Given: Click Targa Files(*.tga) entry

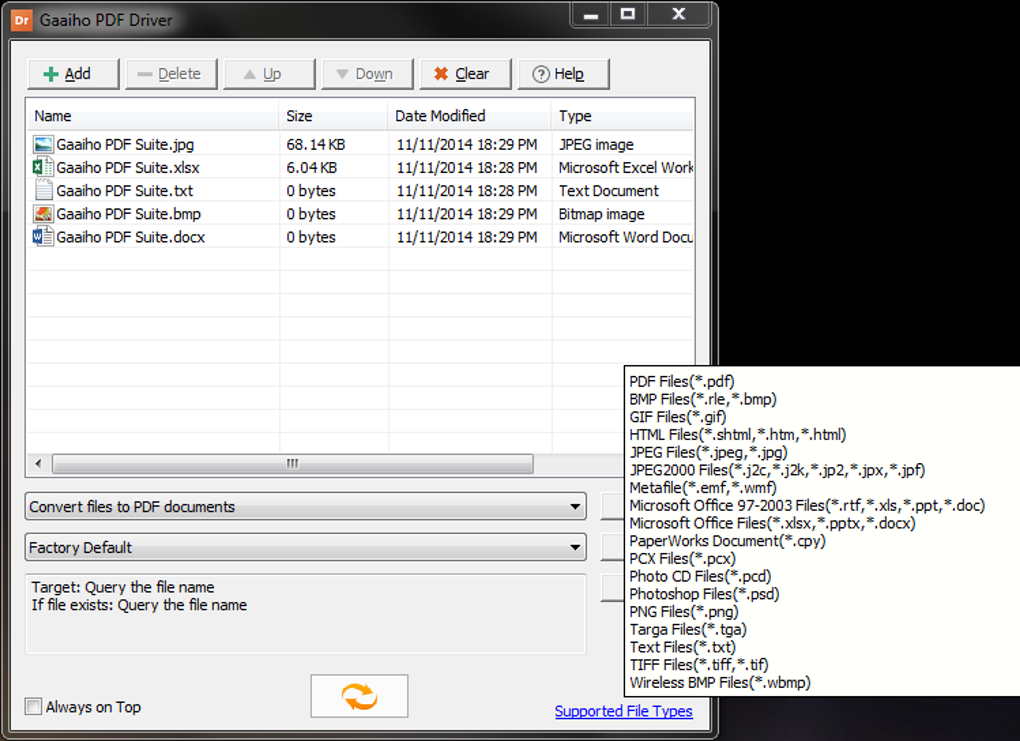Looking at the screenshot, I should coord(688,629).
